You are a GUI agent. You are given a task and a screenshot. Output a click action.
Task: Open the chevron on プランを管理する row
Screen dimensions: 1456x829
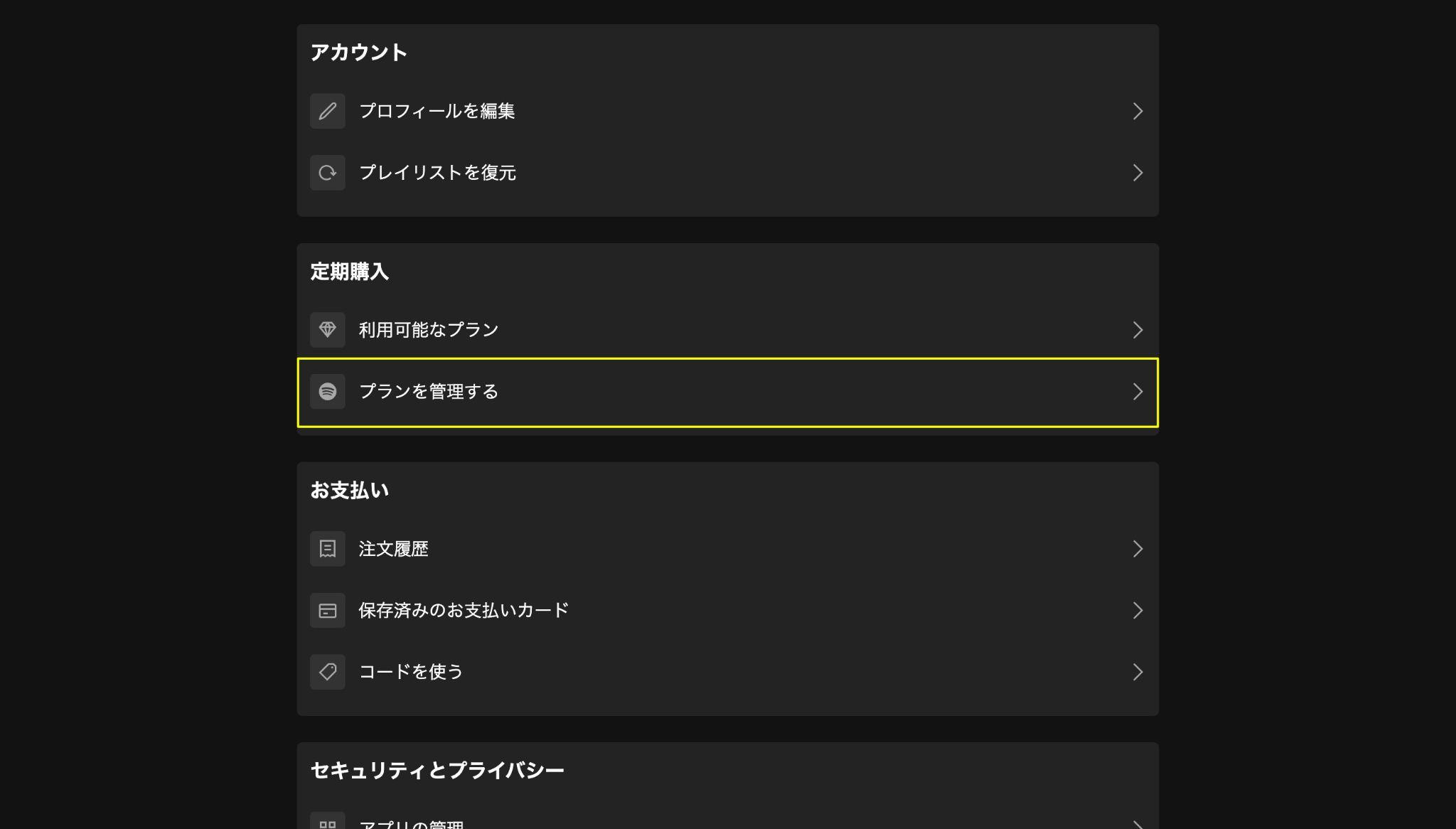tap(1137, 392)
